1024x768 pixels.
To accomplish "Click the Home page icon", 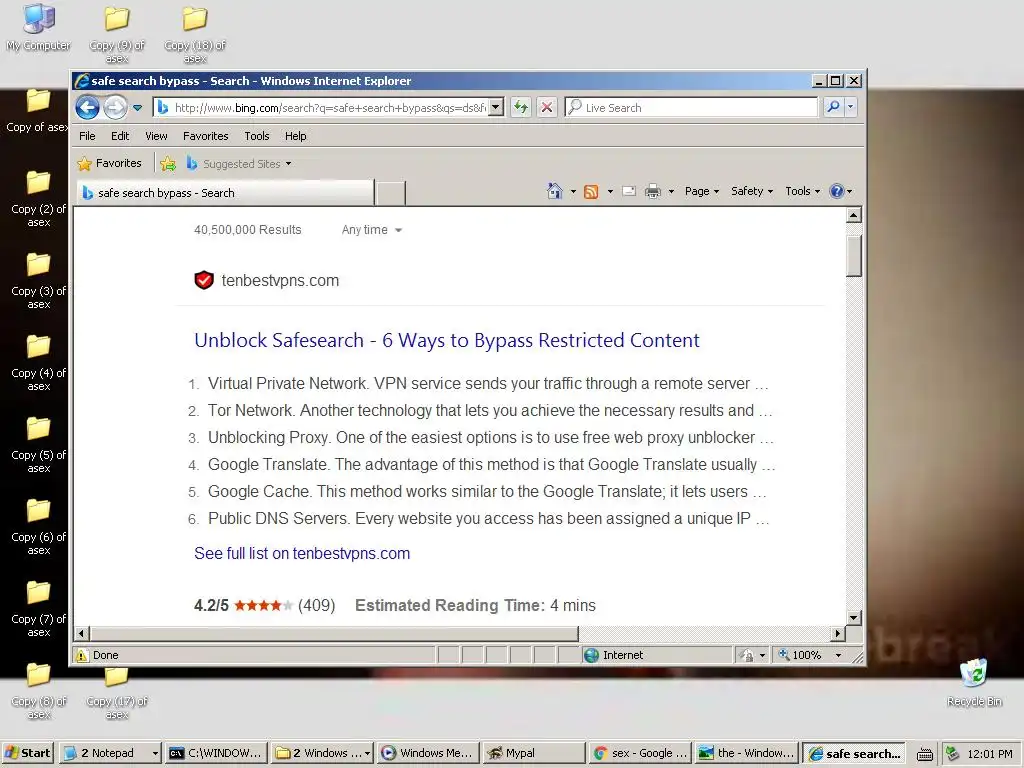I will click(x=554, y=191).
